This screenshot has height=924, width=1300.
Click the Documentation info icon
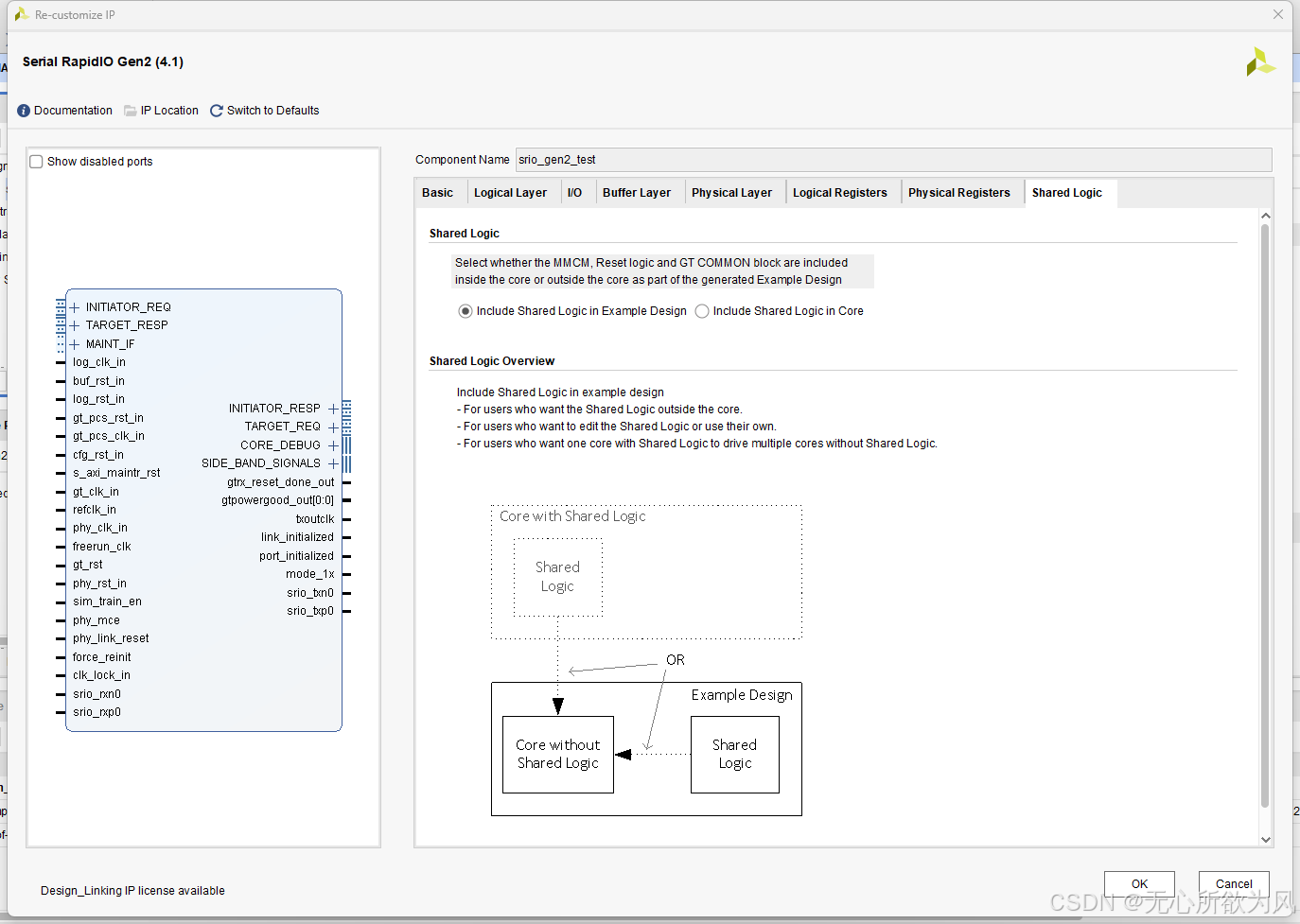click(23, 110)
